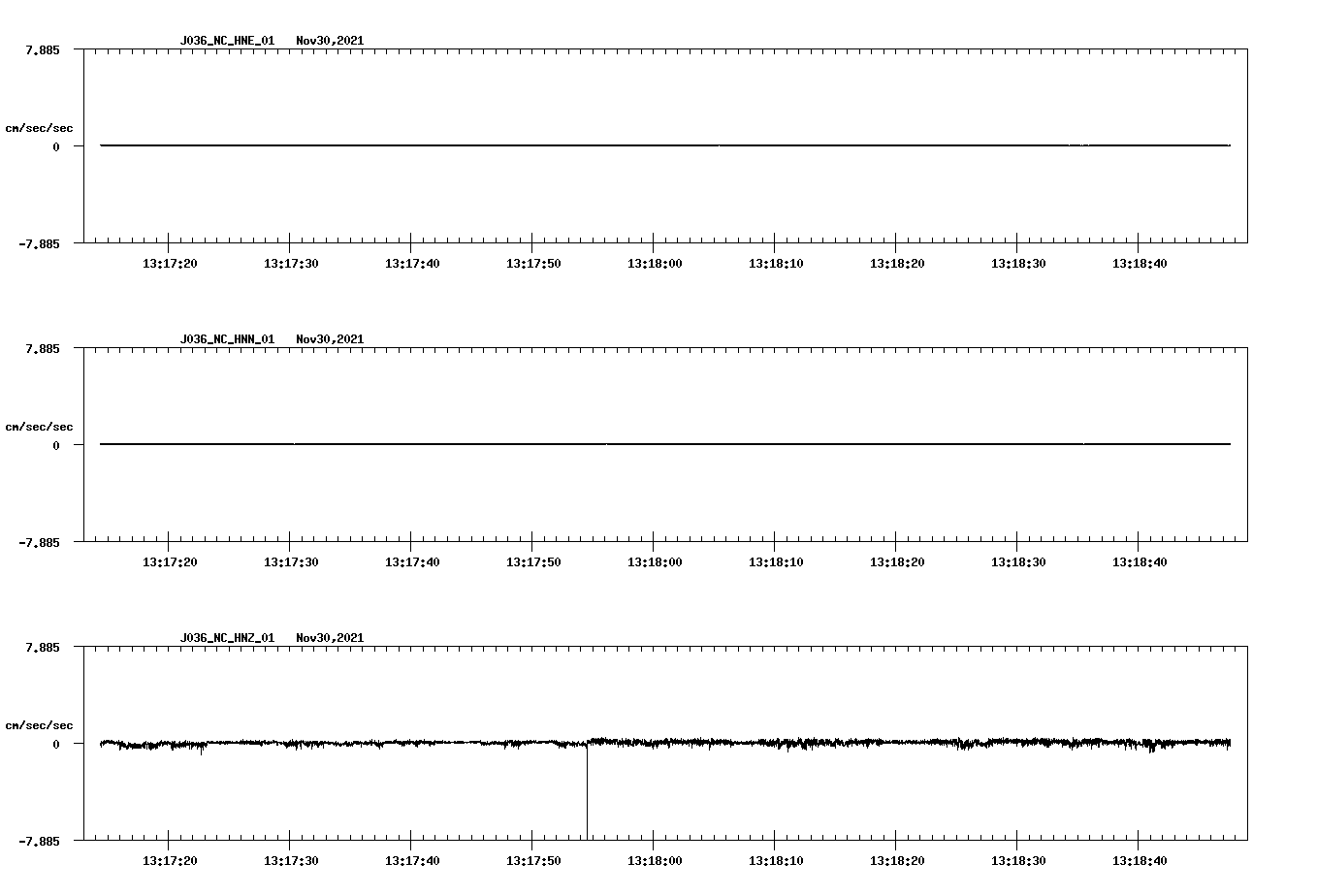Click the -7.885 lower limit on HNN axis

coord(40,543)
